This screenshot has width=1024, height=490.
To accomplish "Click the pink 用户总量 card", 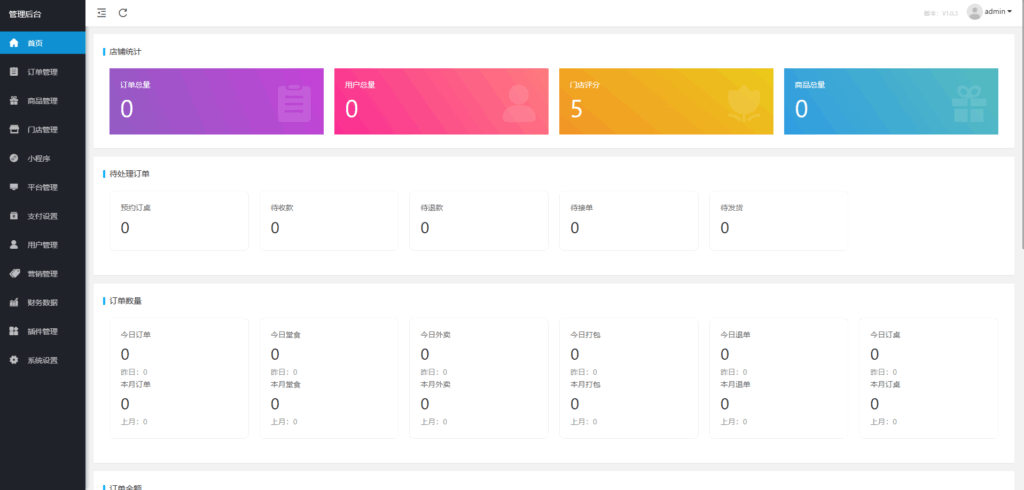I will [441, 101].
